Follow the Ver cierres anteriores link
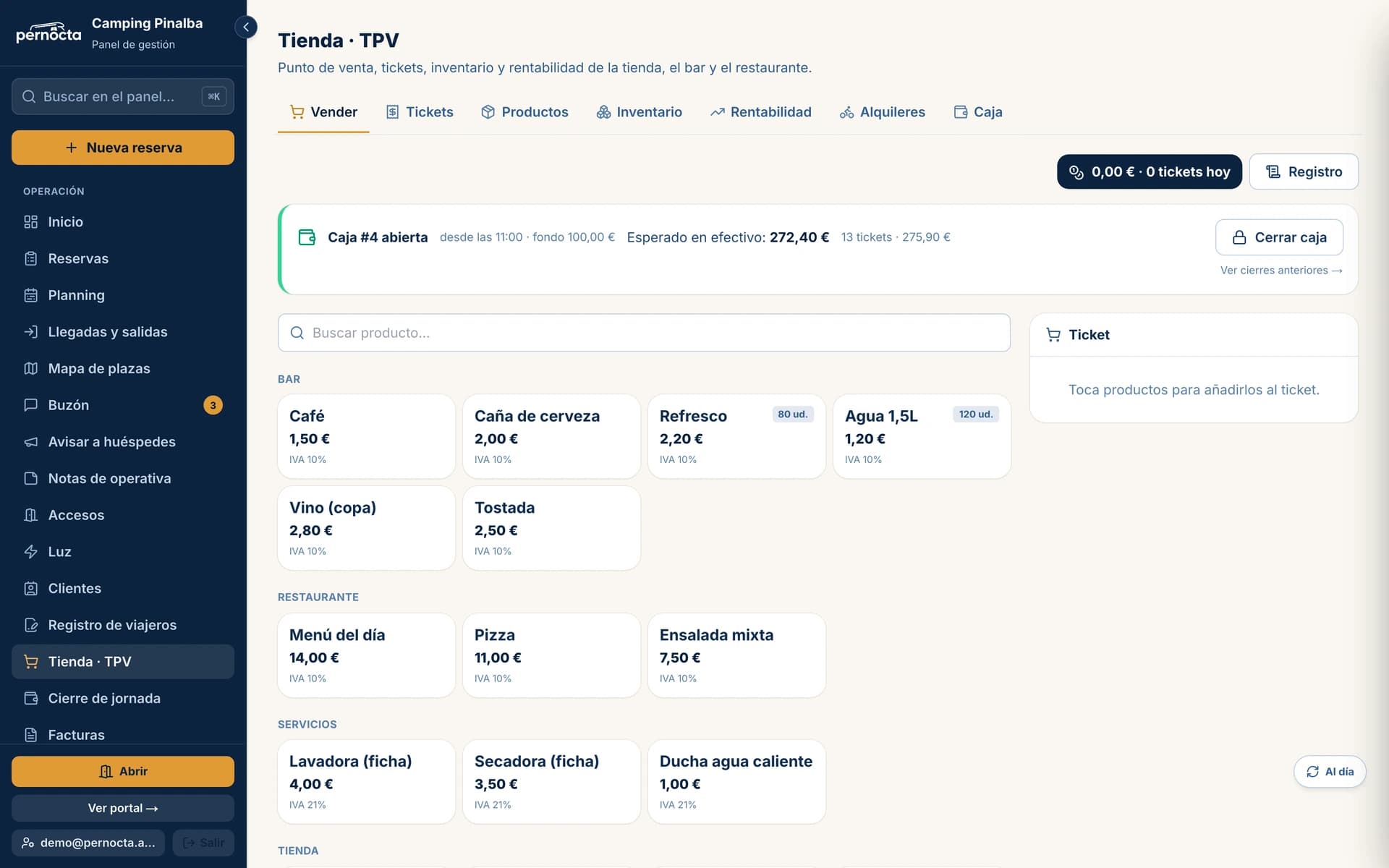Screen dimensions: 1389x868 coord(1281,271)
